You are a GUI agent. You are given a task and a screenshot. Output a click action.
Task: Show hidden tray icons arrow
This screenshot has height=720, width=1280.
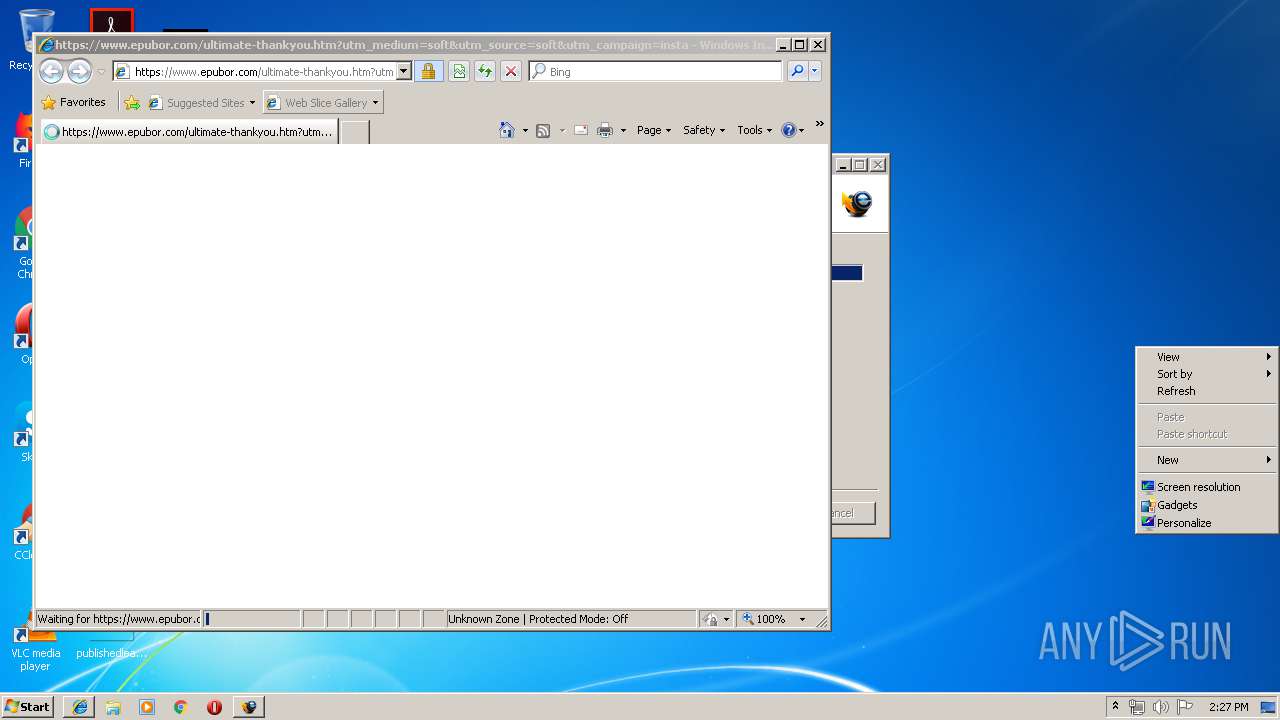point(1115,707)
